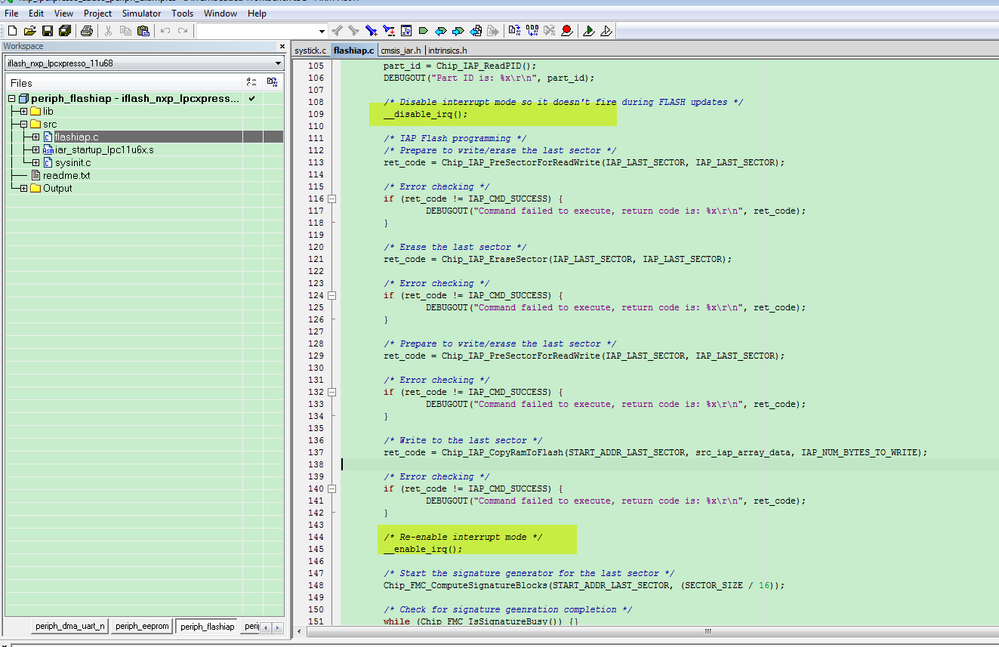Screen dimensions: 999x647
Task: Expand the lib folder
Action: pos(24,111)
